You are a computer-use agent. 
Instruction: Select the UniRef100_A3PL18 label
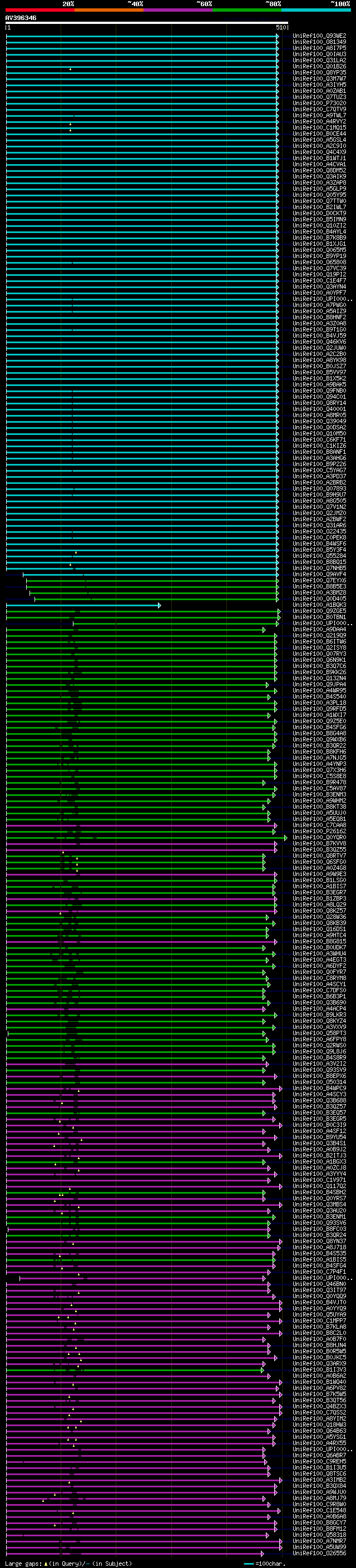pyautogui.click(x=319, y=703)
